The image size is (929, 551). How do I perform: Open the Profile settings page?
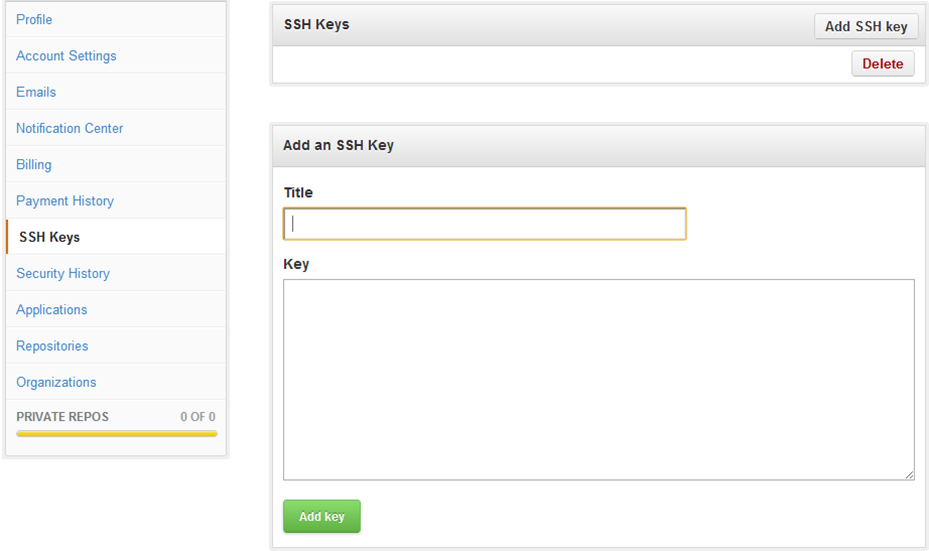tap(34, 20)
